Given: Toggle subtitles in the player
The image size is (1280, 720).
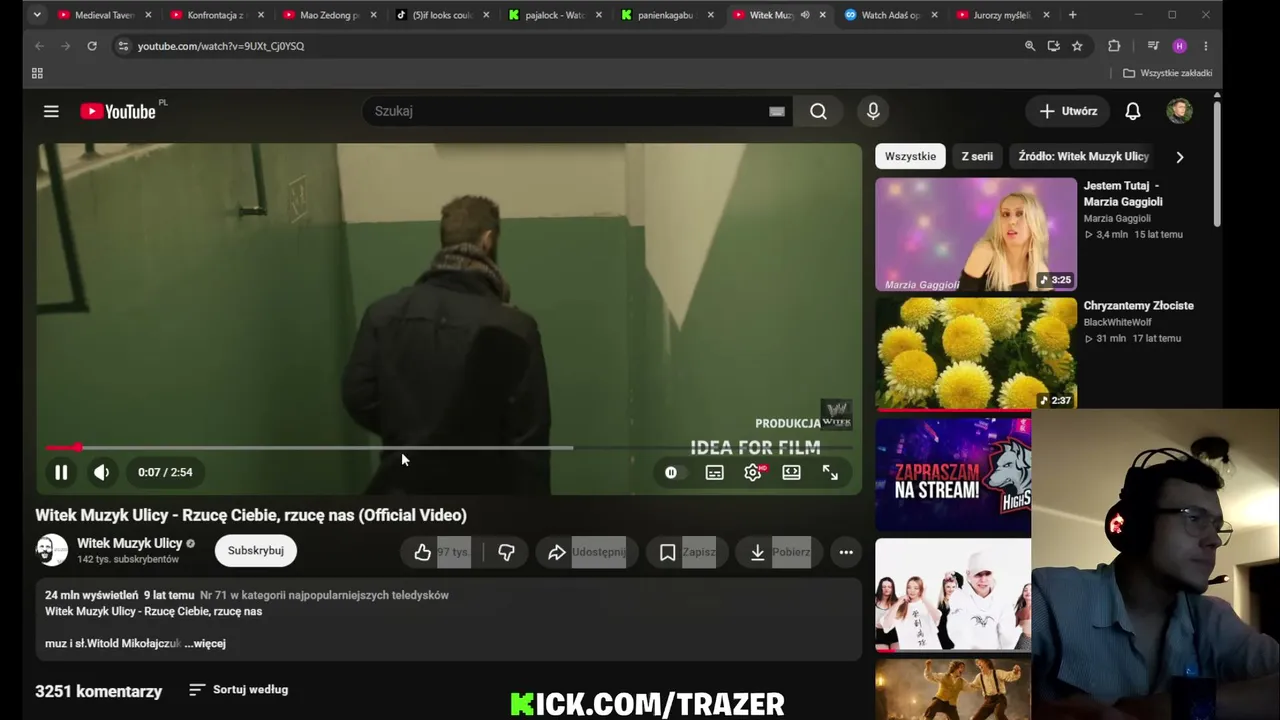Looking at the screenshot, I should click(x=714, y=472).
